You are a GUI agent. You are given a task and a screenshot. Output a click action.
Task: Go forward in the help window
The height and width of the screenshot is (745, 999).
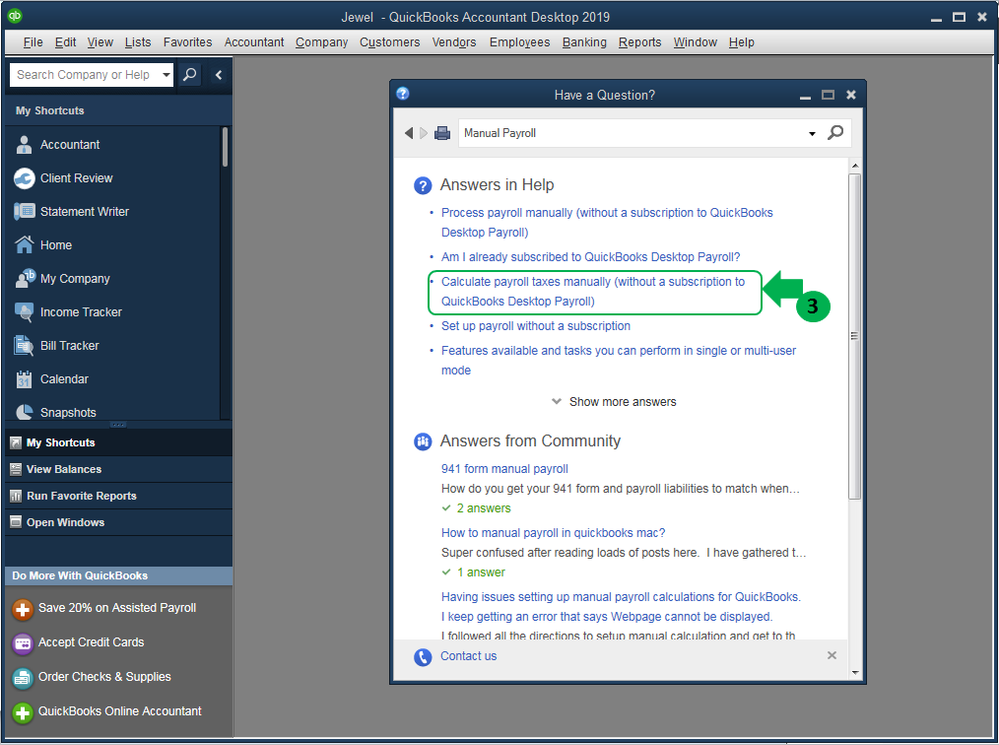pyautogui.click(x=423, y=133)
